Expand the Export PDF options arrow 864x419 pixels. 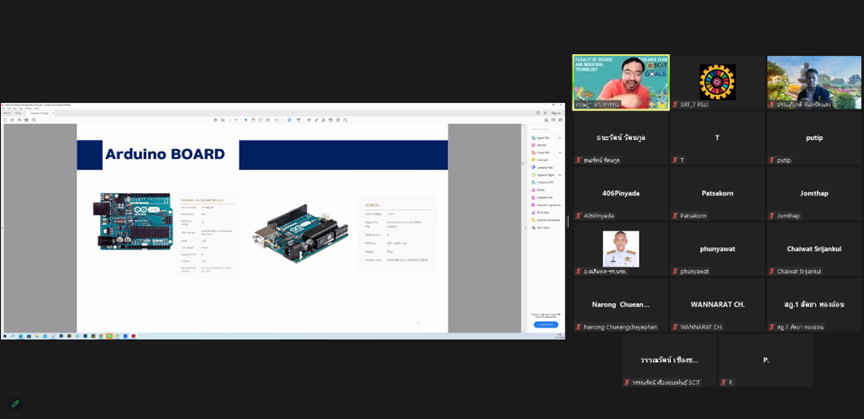tap(560, 138)
